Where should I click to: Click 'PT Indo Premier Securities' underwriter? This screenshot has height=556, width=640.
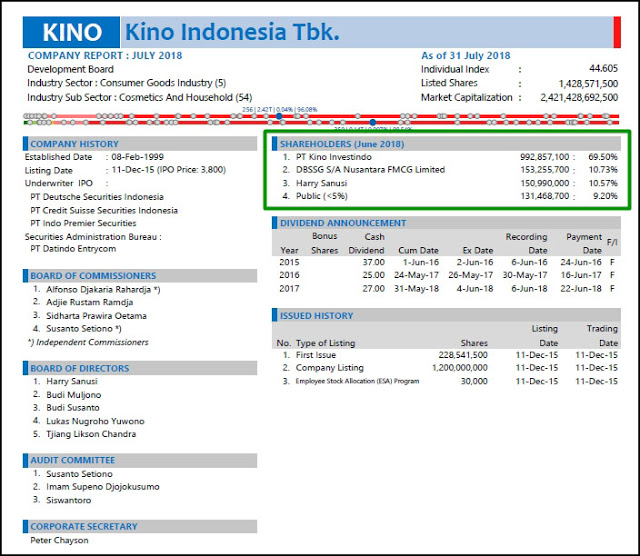(x=83, y=223)
